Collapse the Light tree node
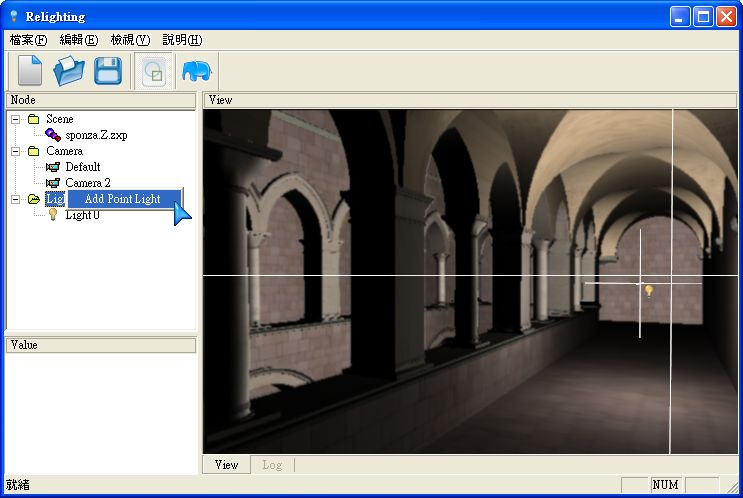Screen dimensions: 743x498 [16, 199]
